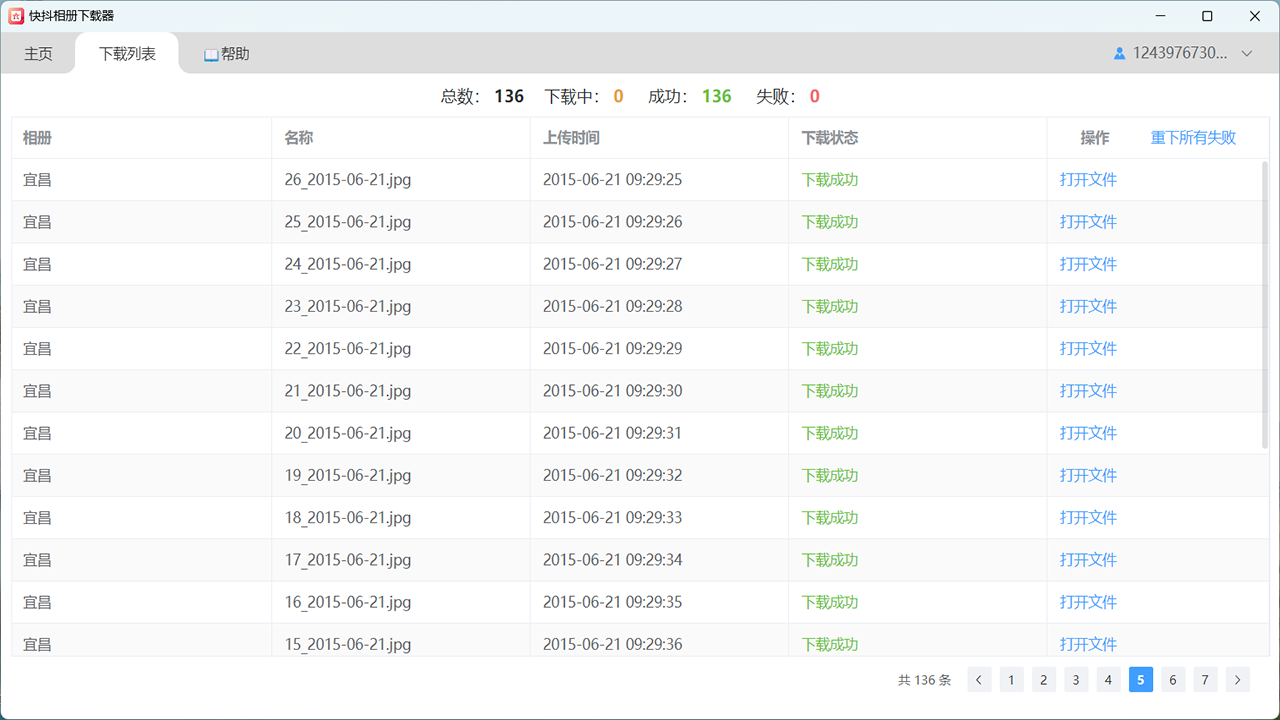Switch to the 主页 tab
1280x720 pixels.
pos(38,54)
